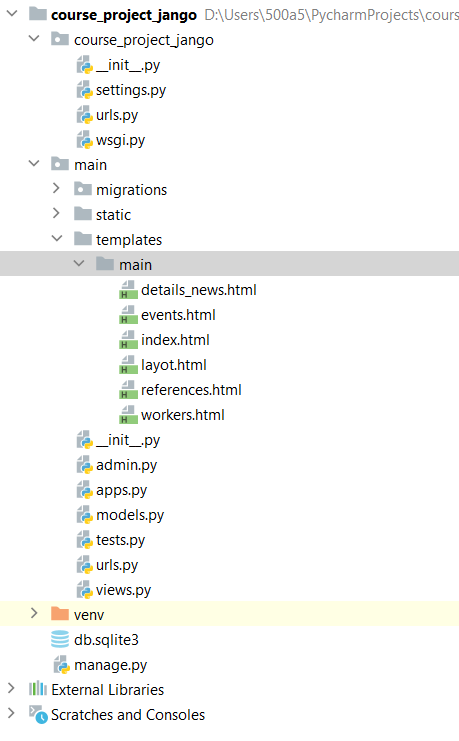This screenshot has width=459, height=741.
Task: Click the Python file icon of admin.py
Action: (84, 465)
